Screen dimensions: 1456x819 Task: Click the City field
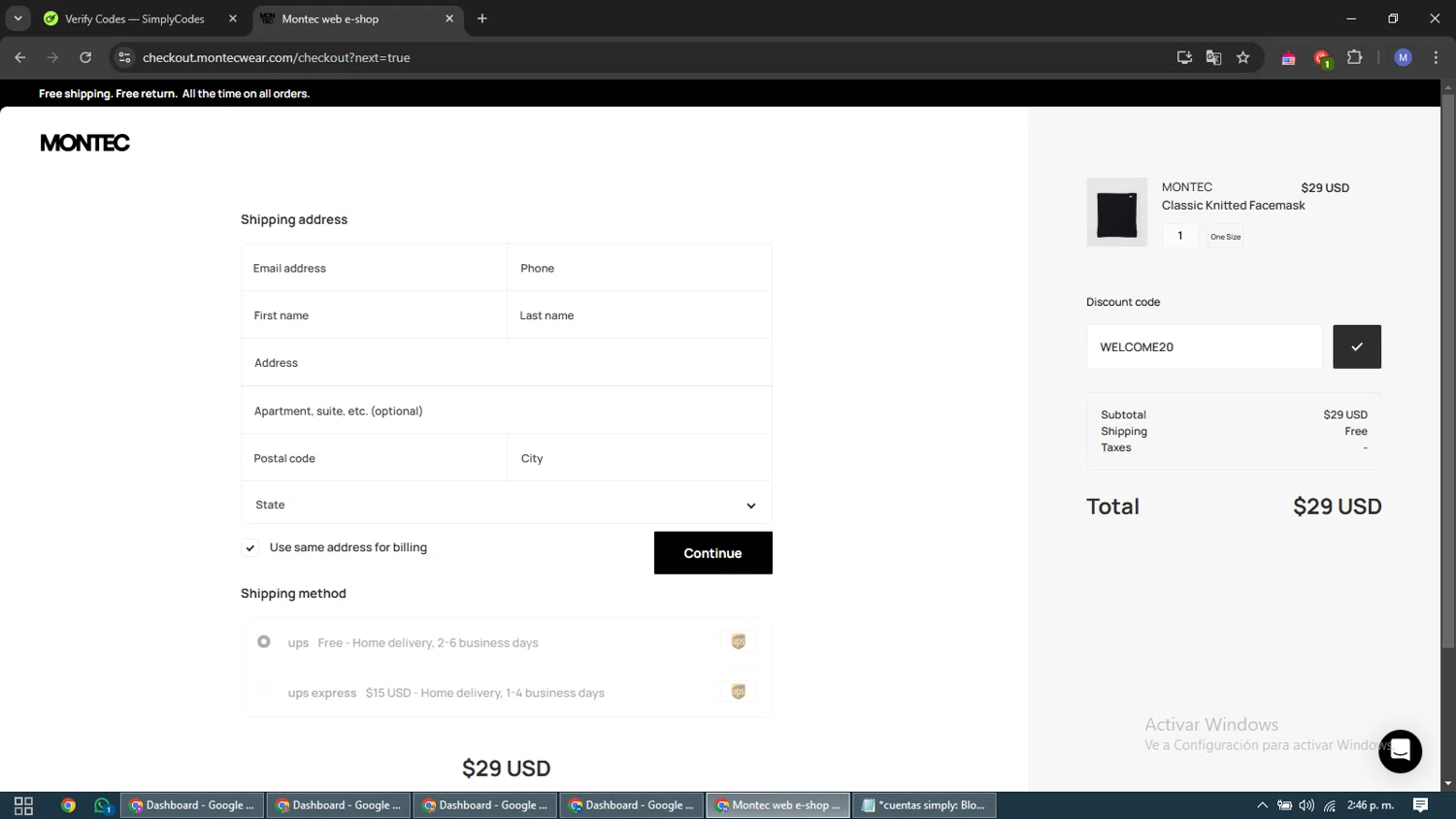(x=640, y=458)
